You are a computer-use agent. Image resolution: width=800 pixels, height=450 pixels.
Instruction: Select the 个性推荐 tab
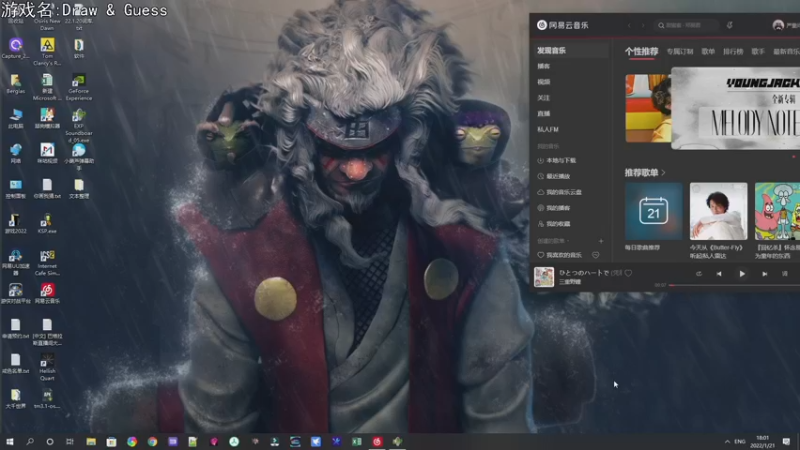(641, 51)
